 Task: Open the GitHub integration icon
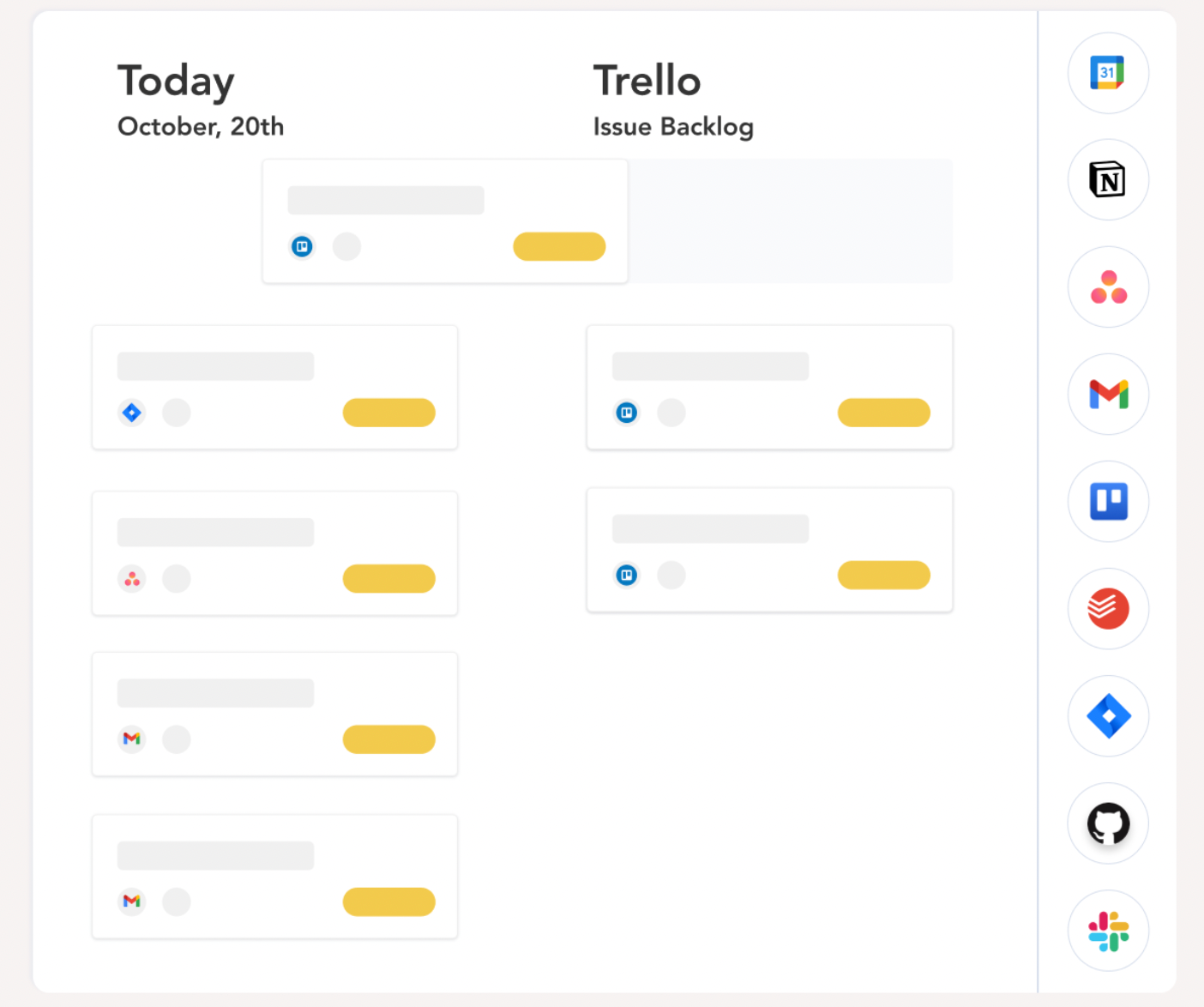pyautogui.click(x=1108, y=823)
